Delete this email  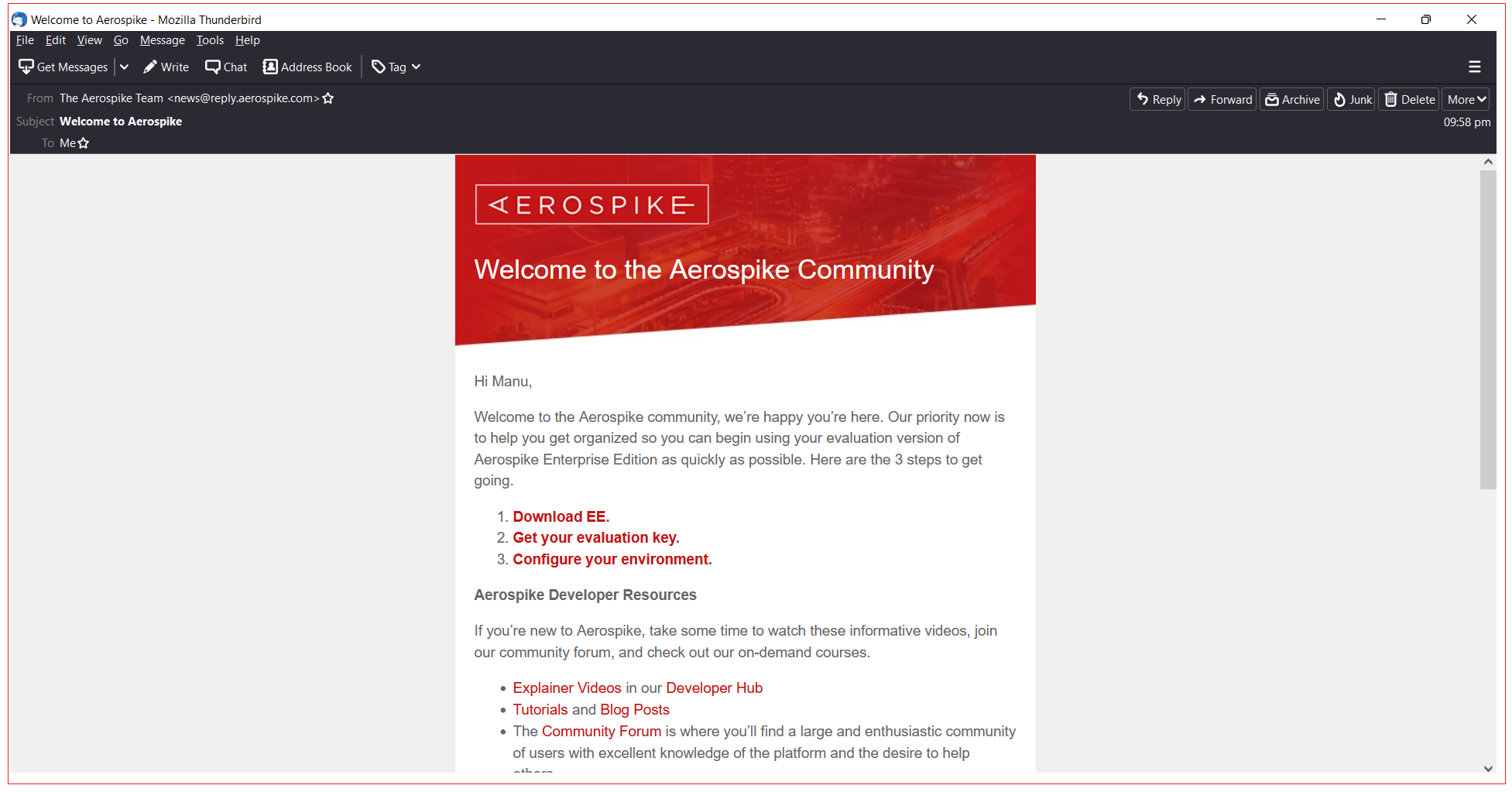coord(1409,99)
